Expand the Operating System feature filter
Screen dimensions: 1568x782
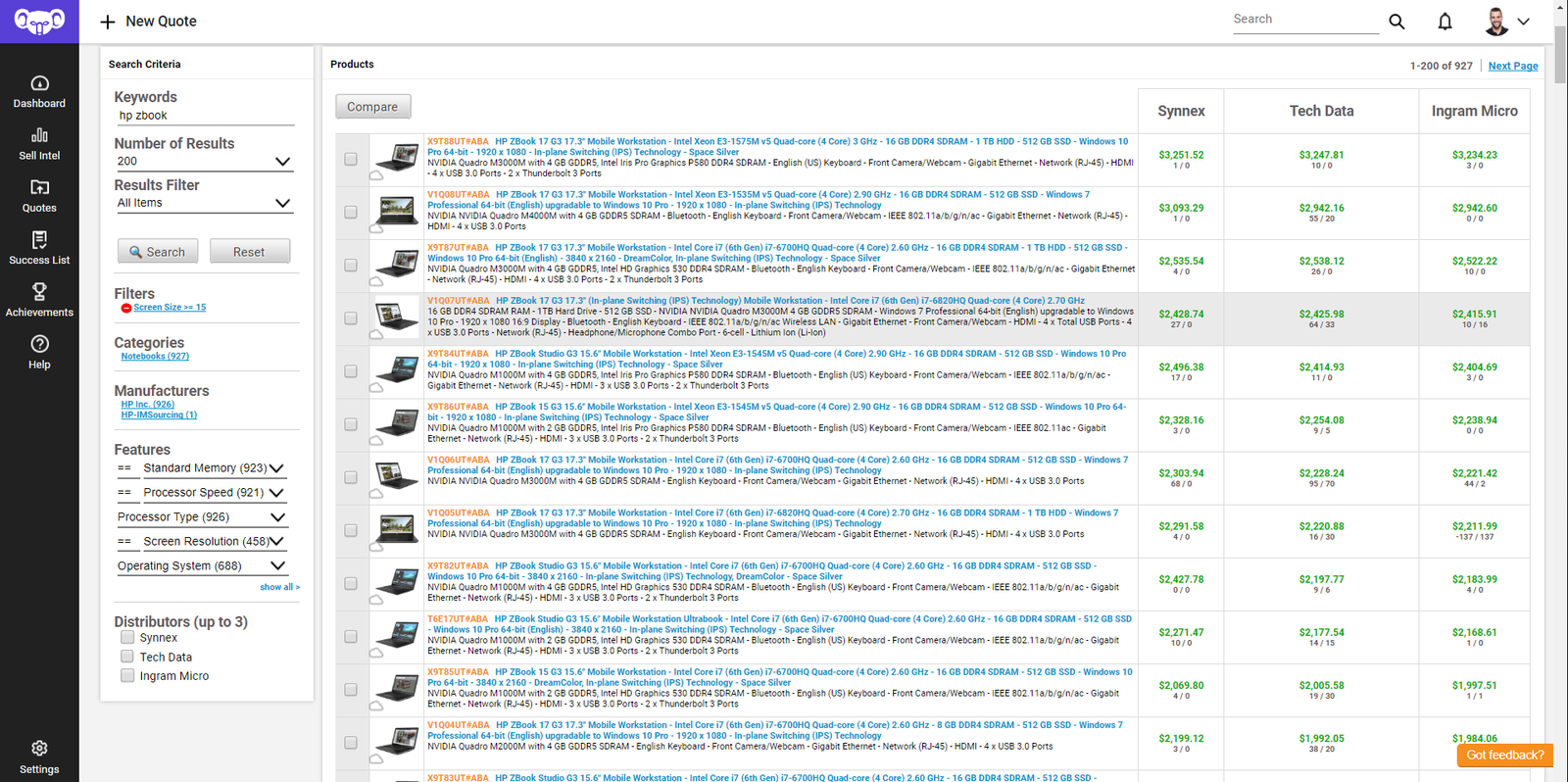[x=201, y=566]
